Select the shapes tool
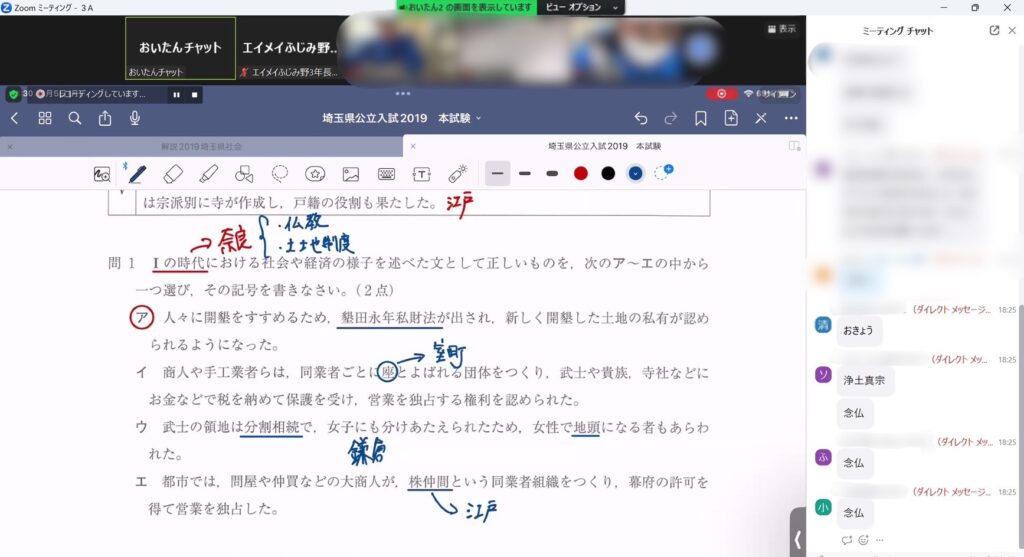The width and height of the screenshot is (1024, 557). click(x=243, y=174)
